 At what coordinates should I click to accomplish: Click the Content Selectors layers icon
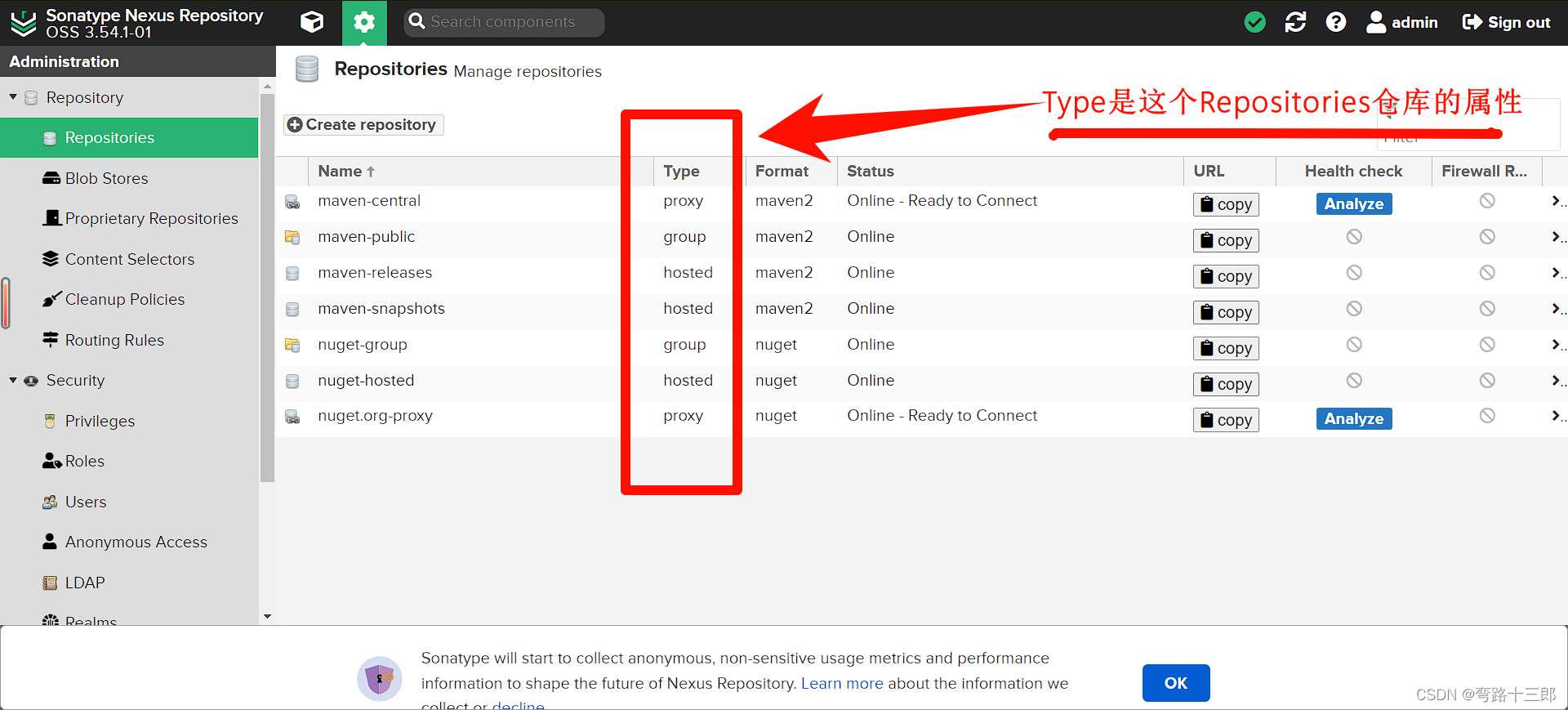(51, 259)
